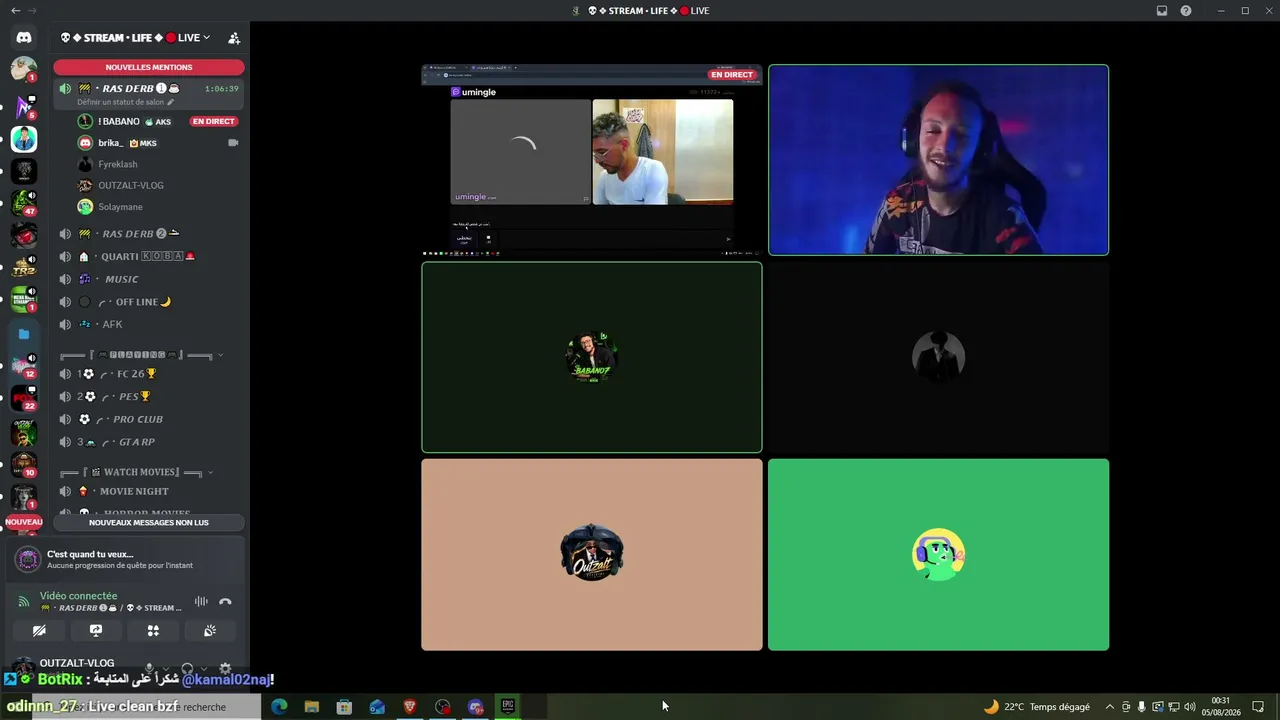Open the server name dropdown menu

(134, 38)
